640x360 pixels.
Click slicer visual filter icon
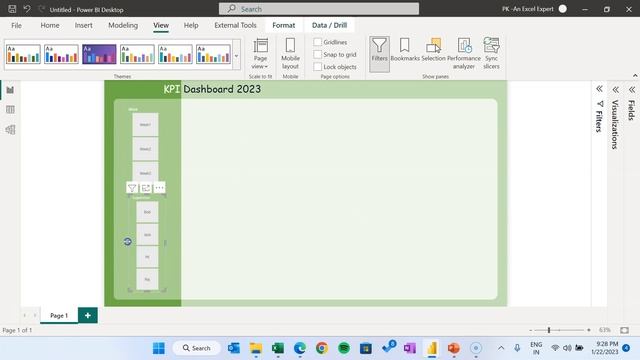point(132,188)
